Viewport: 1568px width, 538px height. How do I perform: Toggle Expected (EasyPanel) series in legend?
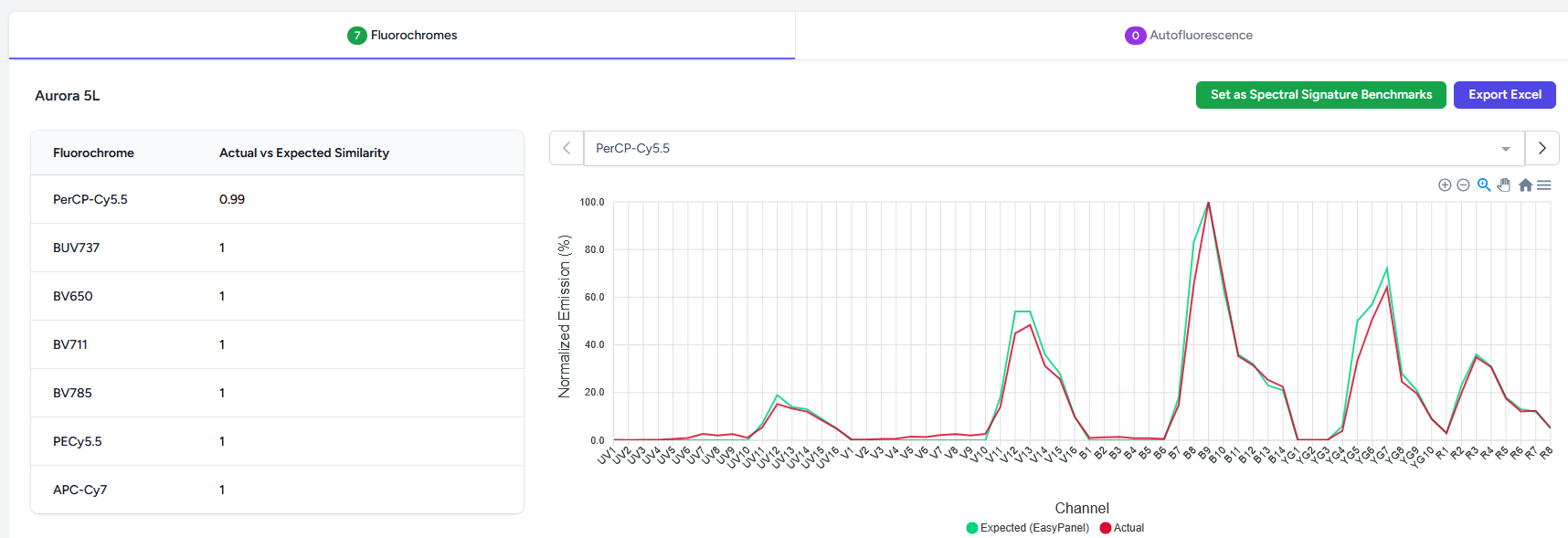pos(1027,528)
